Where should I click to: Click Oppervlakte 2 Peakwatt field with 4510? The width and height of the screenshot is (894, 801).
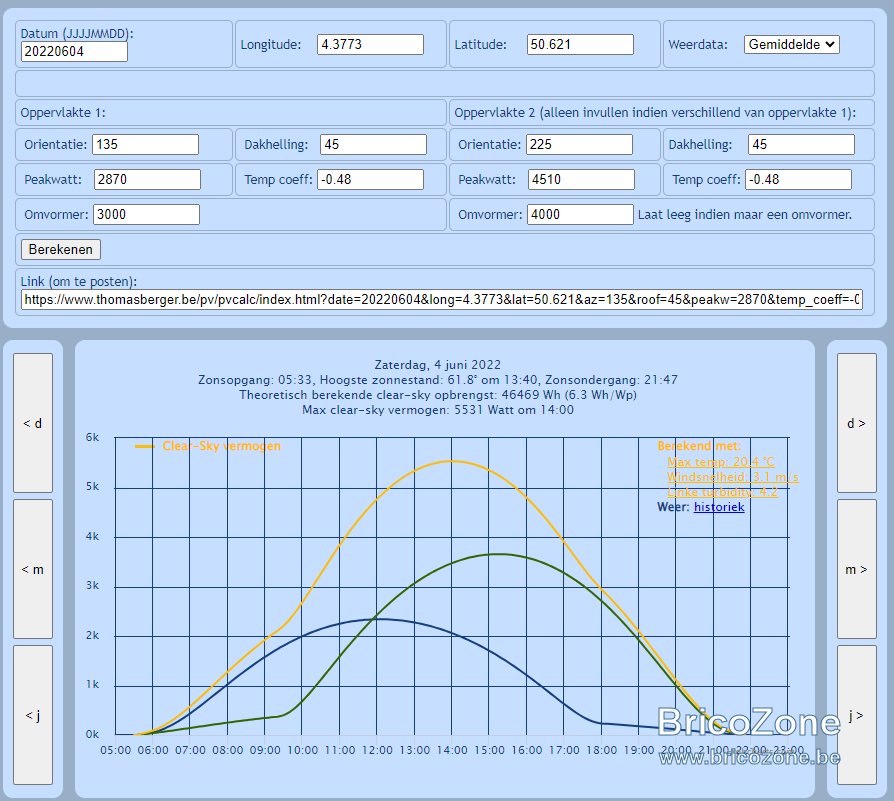coord(581,180)
